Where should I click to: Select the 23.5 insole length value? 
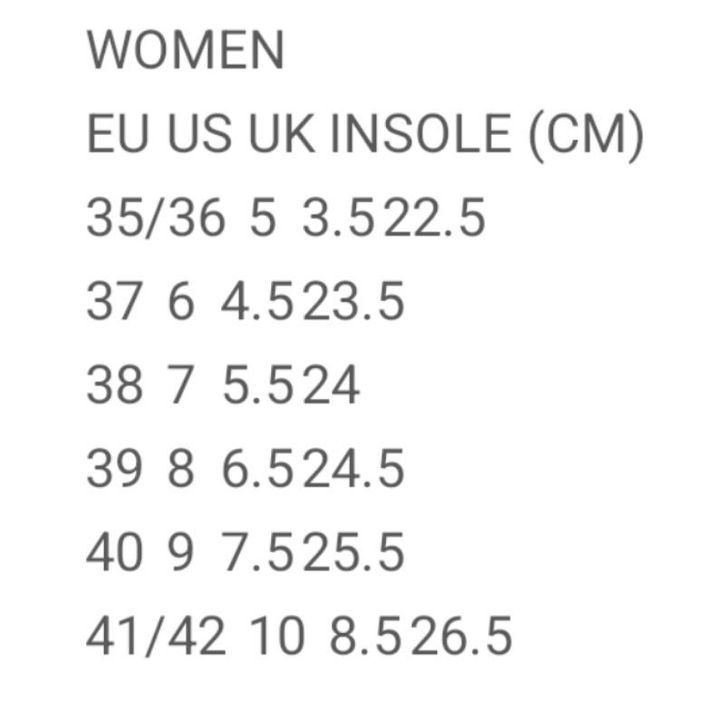pyautogui.click(x=354, y=302)
